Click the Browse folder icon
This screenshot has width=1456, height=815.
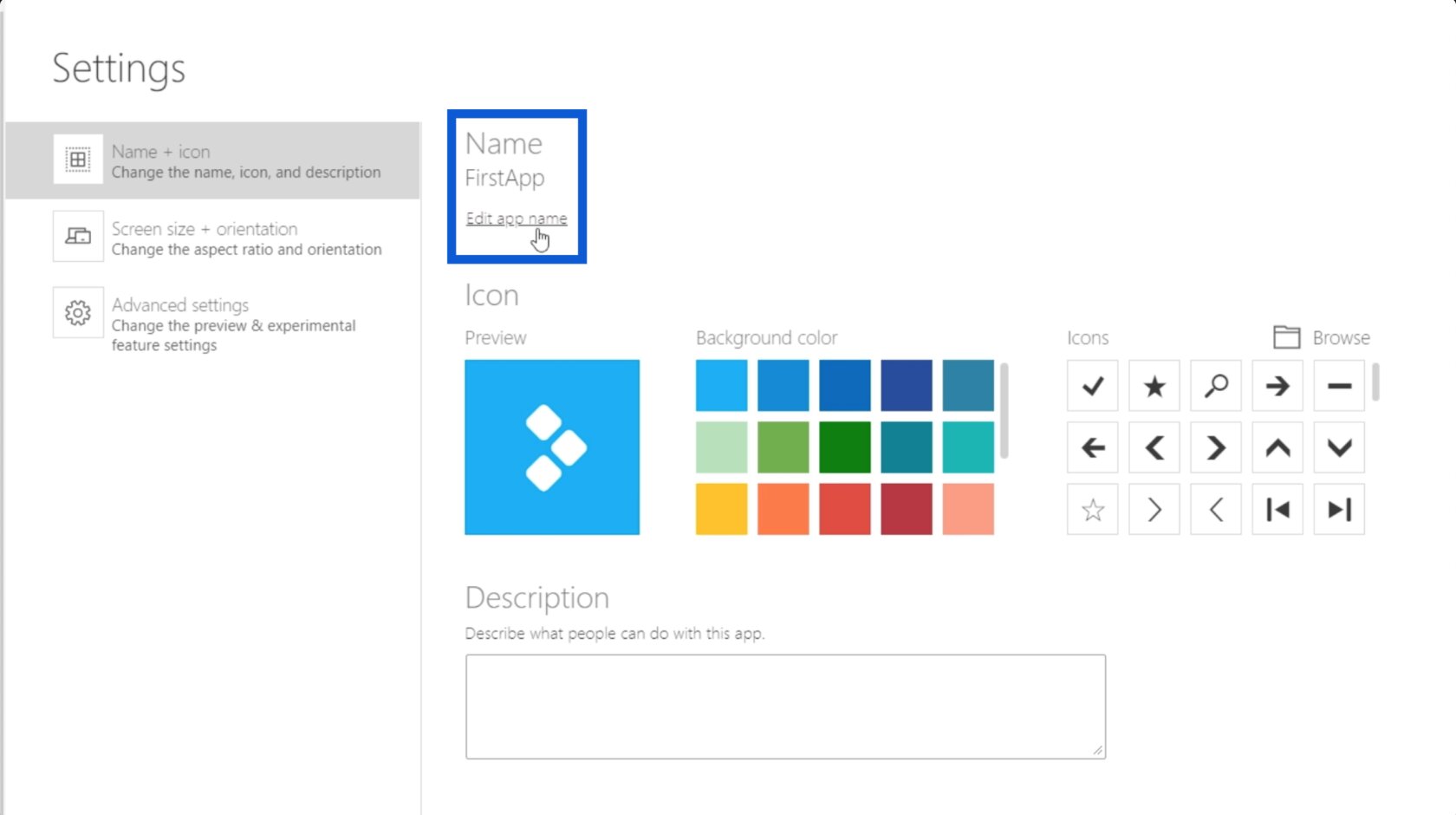point(1286,337)
